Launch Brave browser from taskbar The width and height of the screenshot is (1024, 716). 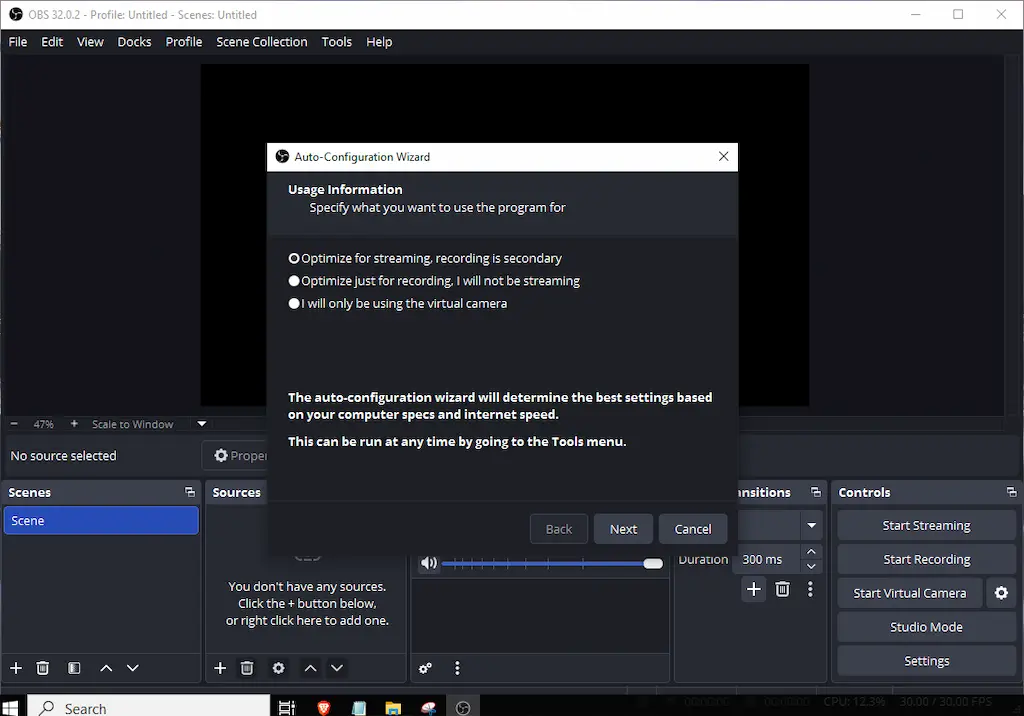(323, 708)
